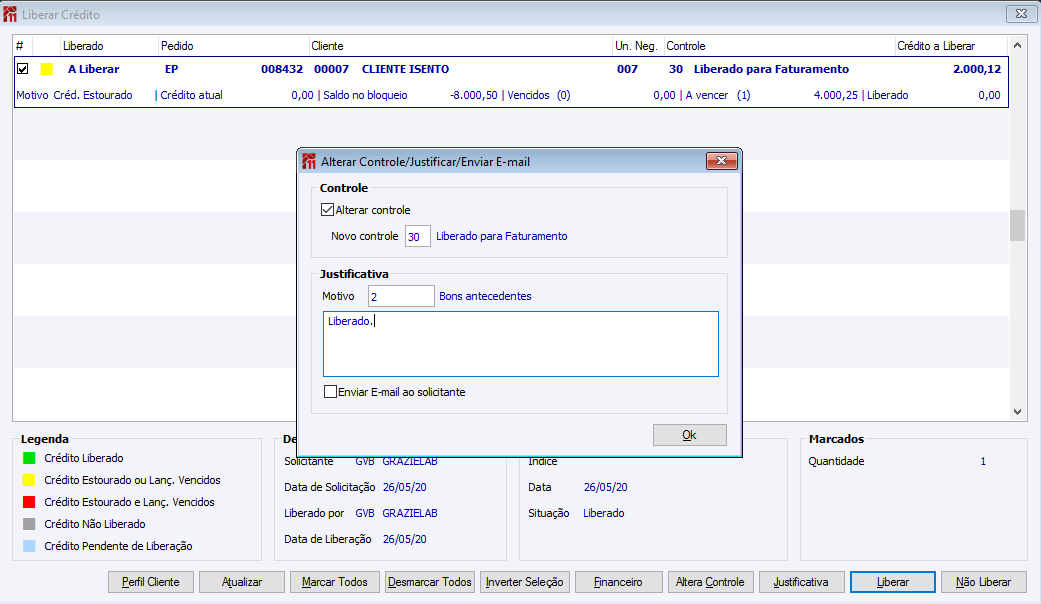
Task: Click the Crédito a Liberar column header
Action: click(951, 46)
